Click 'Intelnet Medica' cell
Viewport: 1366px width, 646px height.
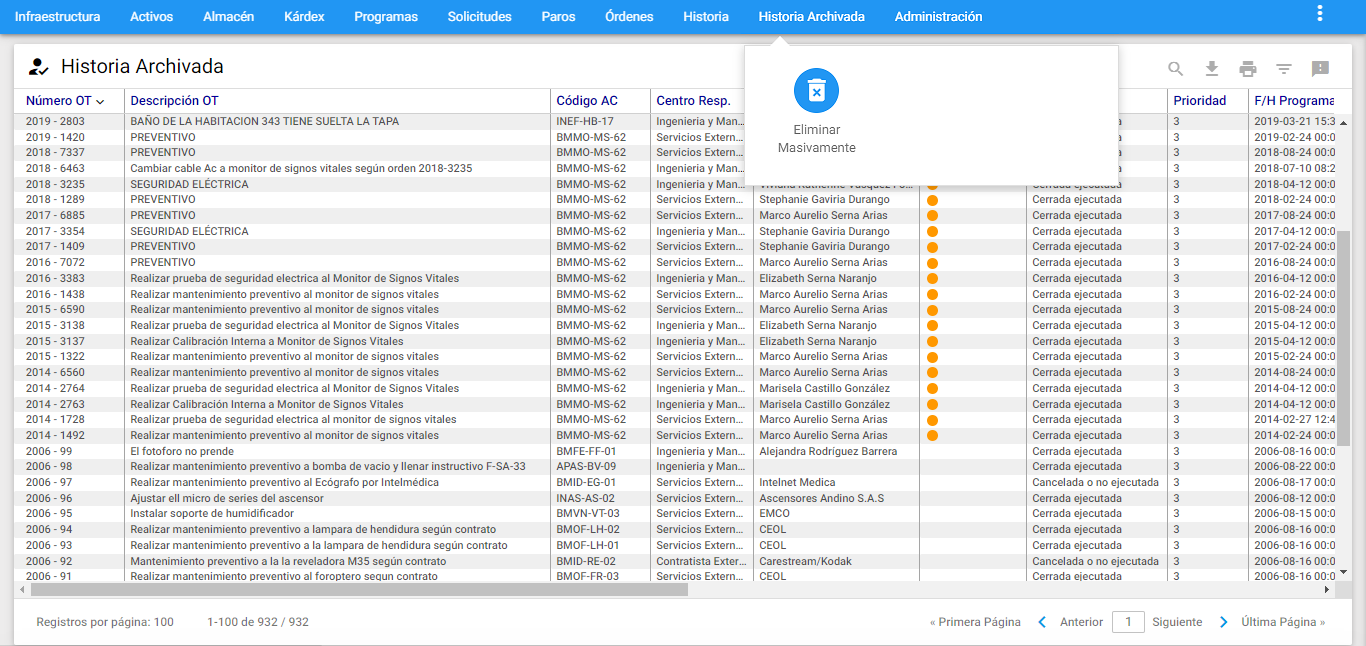(799, 482)
